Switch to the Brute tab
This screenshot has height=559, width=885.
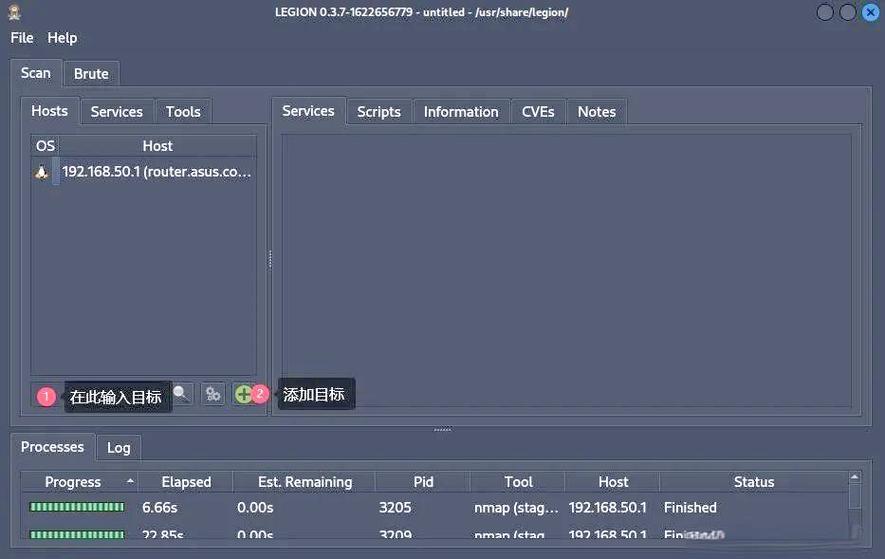tap(91, 74)
